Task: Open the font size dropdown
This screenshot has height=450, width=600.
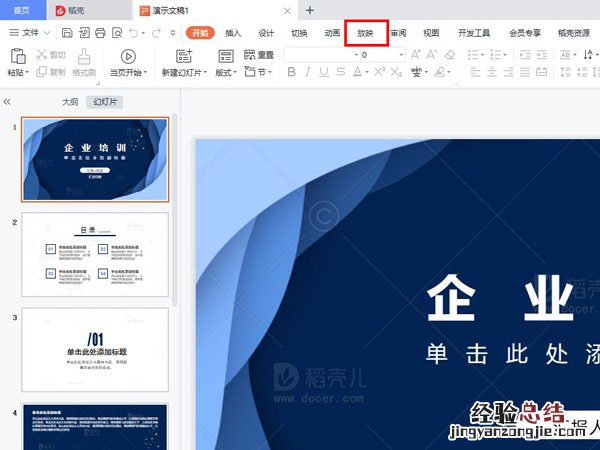Action: click(401, 55)
